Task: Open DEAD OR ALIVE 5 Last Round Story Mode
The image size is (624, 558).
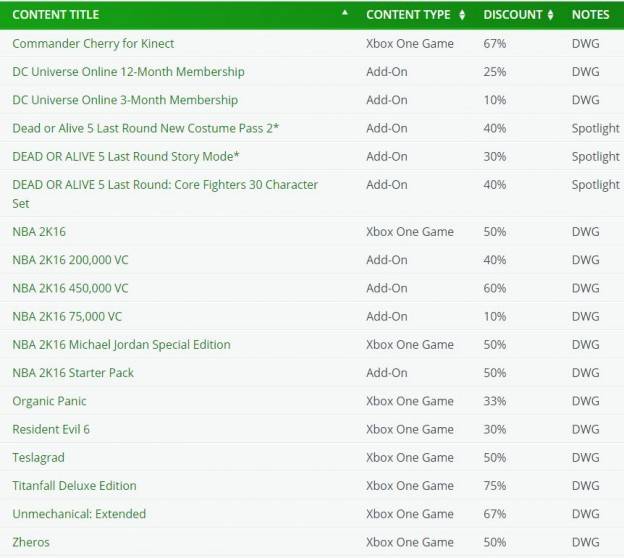Action: pos(126,156)
